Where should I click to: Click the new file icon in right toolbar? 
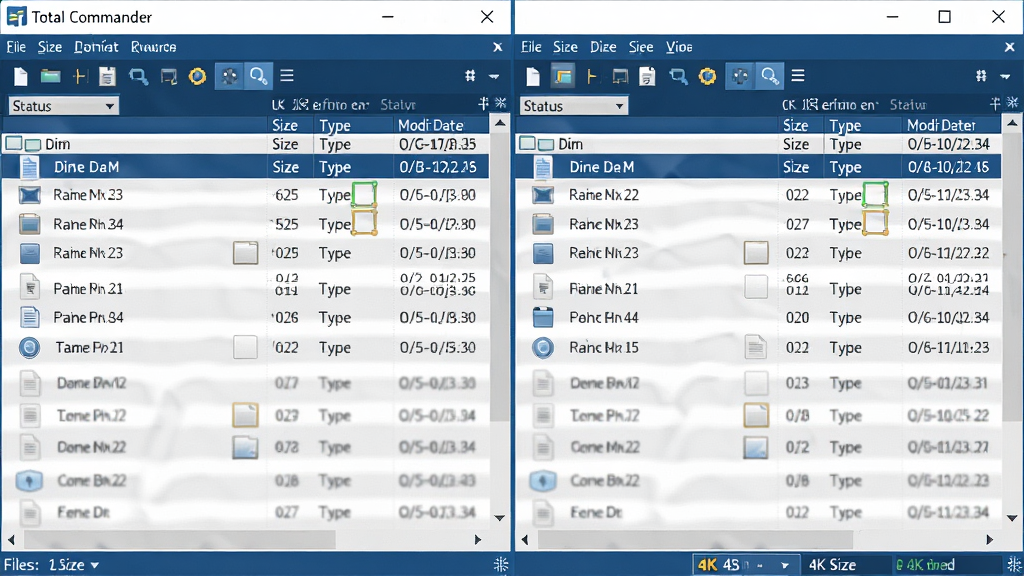point(533,76)
